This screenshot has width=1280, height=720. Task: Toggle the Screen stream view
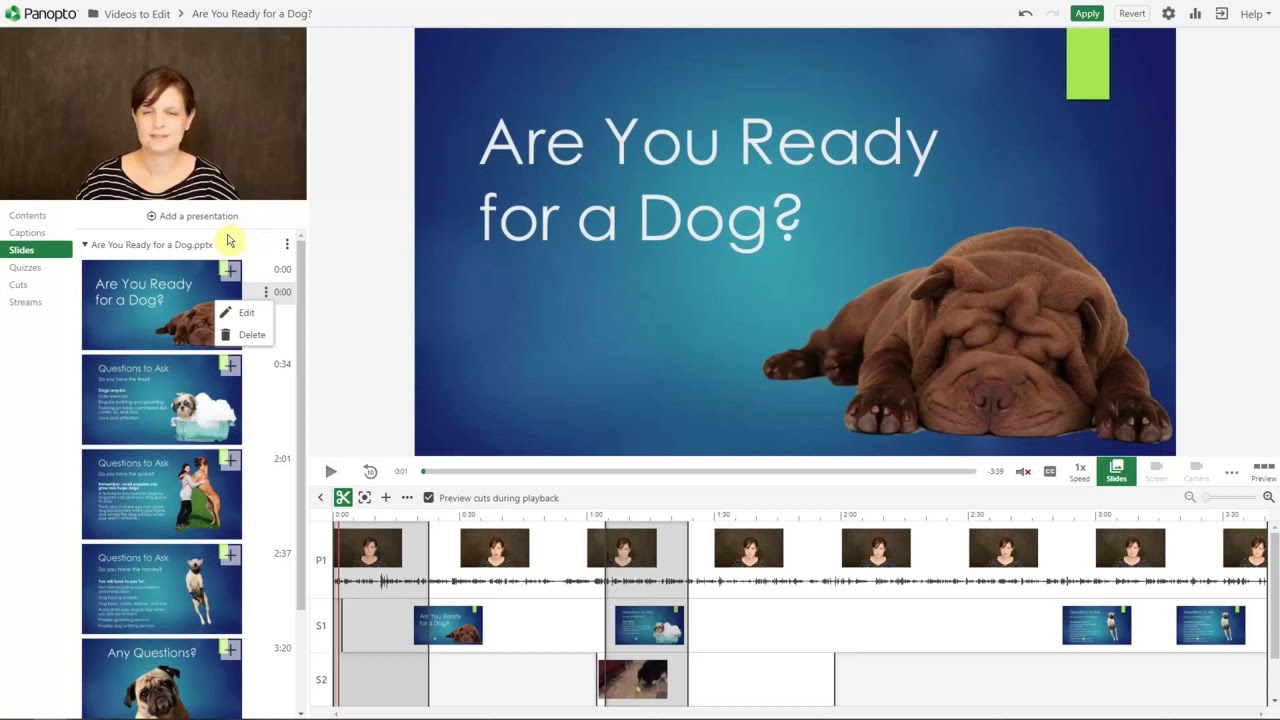pos(1156,472)
